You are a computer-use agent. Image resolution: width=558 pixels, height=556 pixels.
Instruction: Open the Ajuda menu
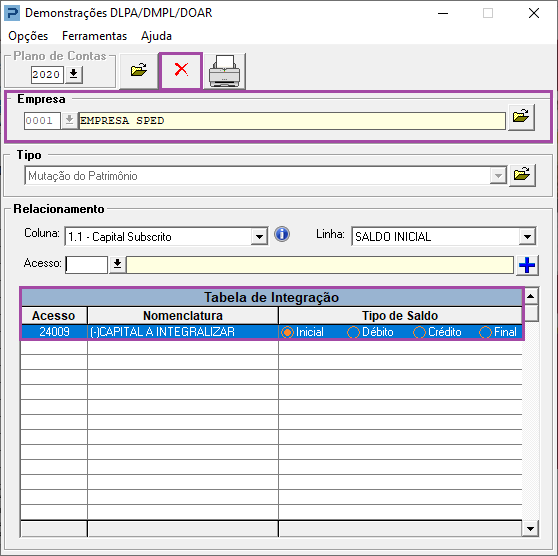[x=156, y=36]
